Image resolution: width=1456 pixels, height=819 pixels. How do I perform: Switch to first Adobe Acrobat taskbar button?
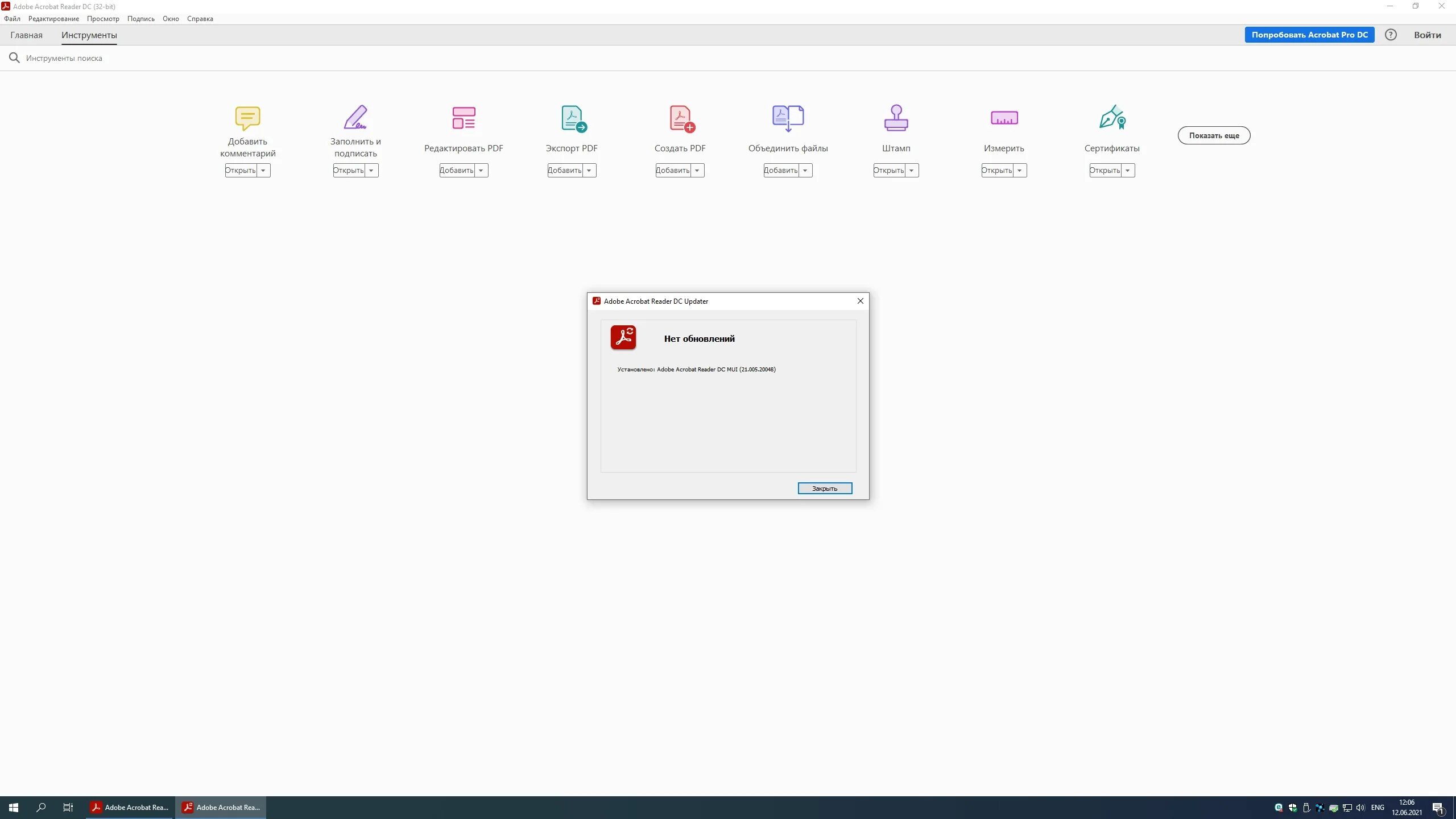click(129, 808)
